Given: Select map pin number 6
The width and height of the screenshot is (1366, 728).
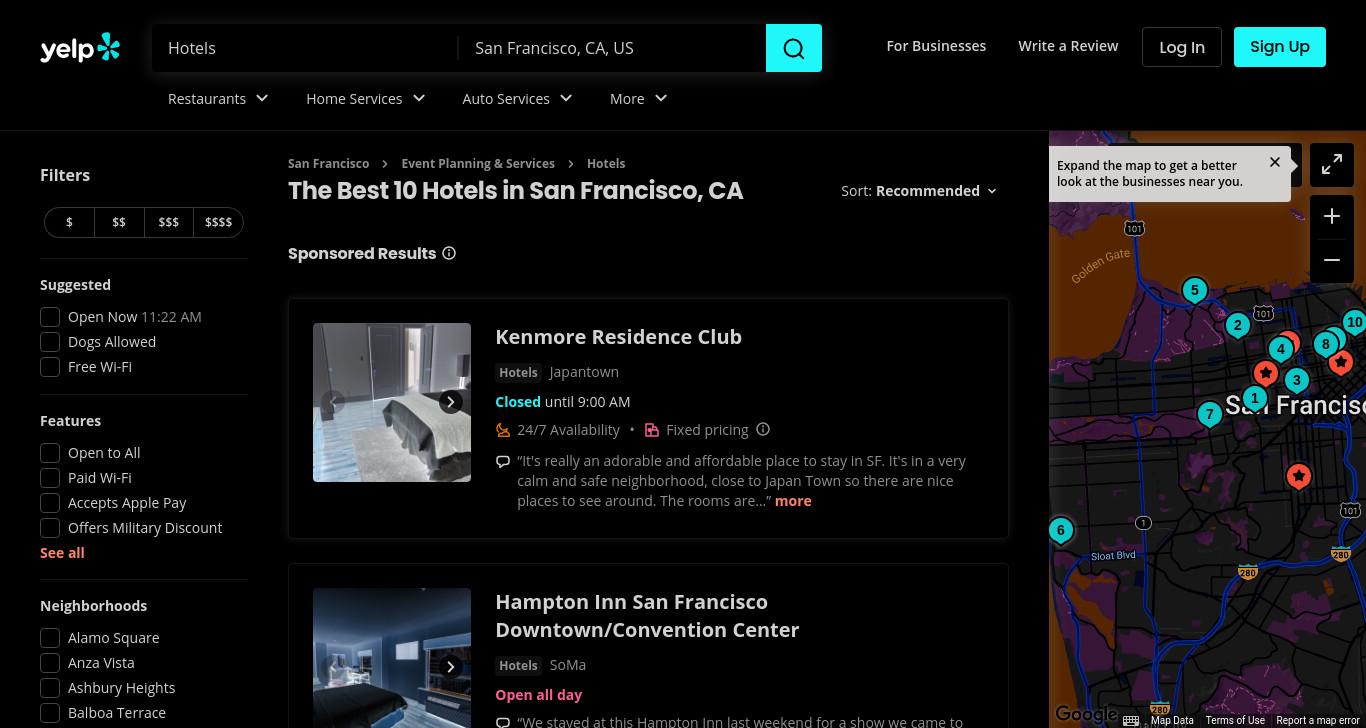Looking at the screenshot, I should pyautogui.click(x=1061, y=531).
